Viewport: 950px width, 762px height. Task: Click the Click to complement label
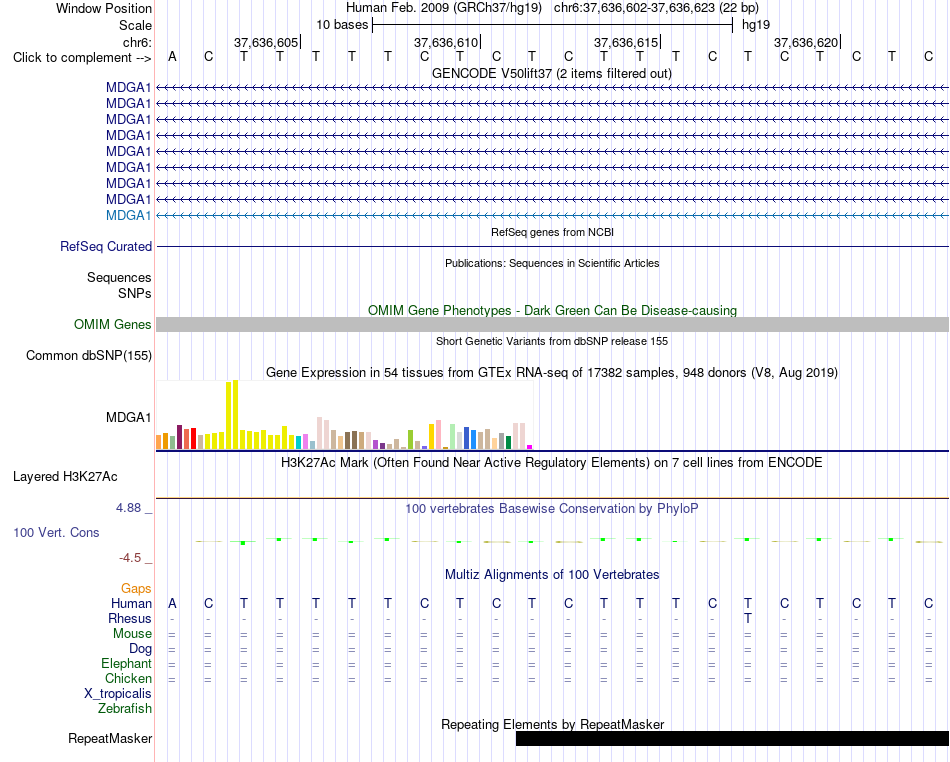tap(82, 58)
